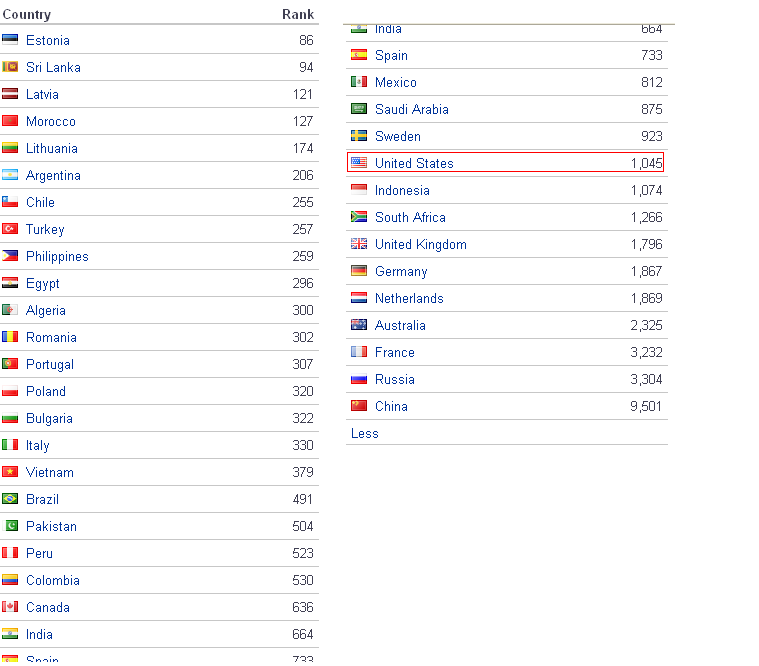Click the South Africa flag icon
The image size is (759, 666).
coord(359,217)
